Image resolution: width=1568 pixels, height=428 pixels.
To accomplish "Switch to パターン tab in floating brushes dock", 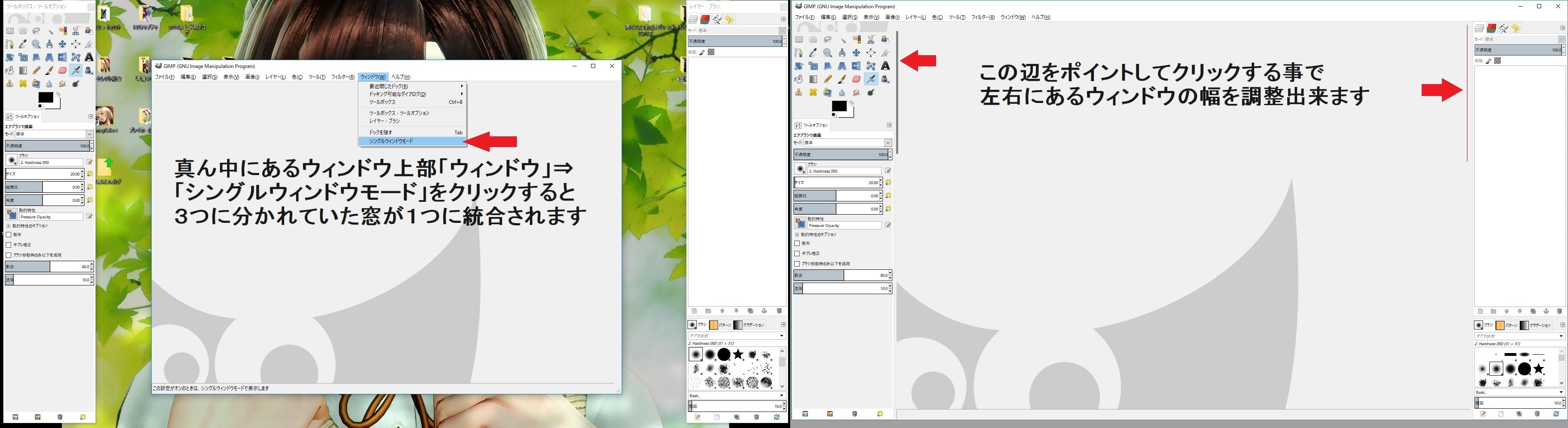I will point(721,325).
